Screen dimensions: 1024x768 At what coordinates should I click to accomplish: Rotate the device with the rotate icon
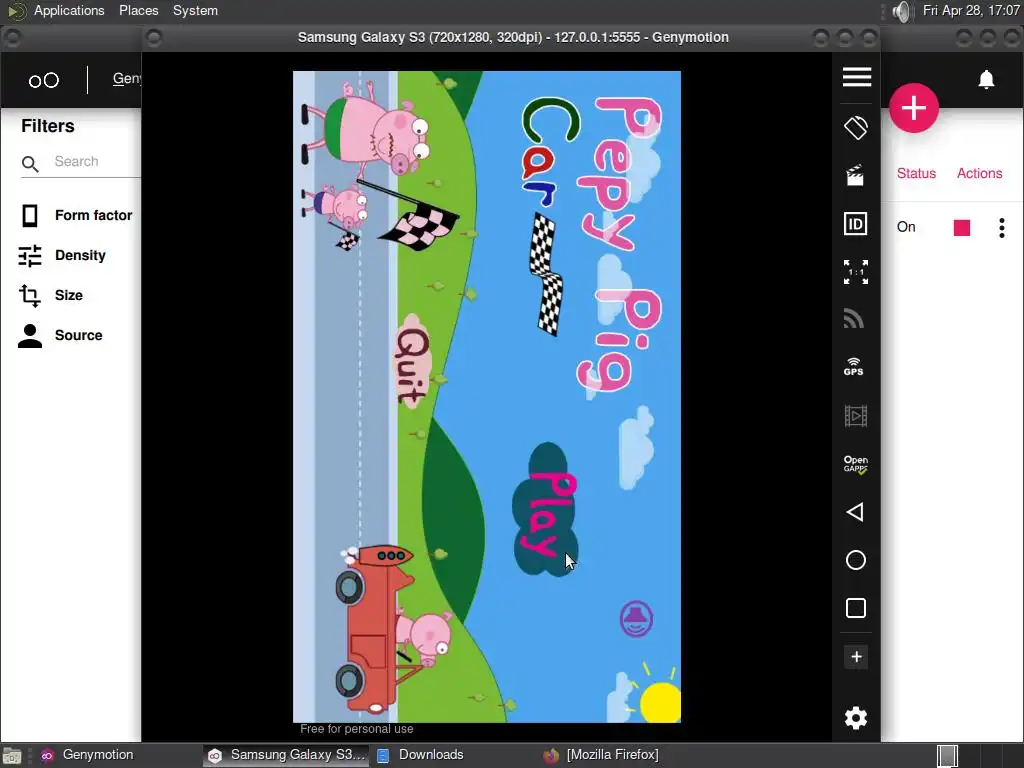pyautogui.click(x=856, y=127)
